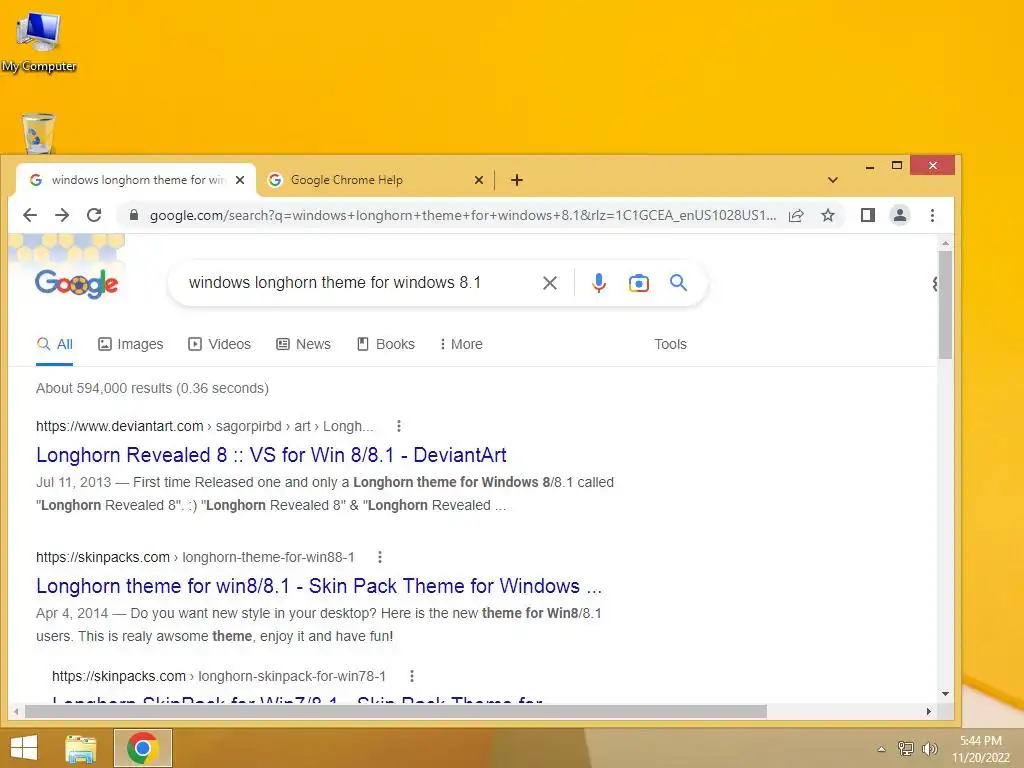Switch to Images results

click(131, 344)
